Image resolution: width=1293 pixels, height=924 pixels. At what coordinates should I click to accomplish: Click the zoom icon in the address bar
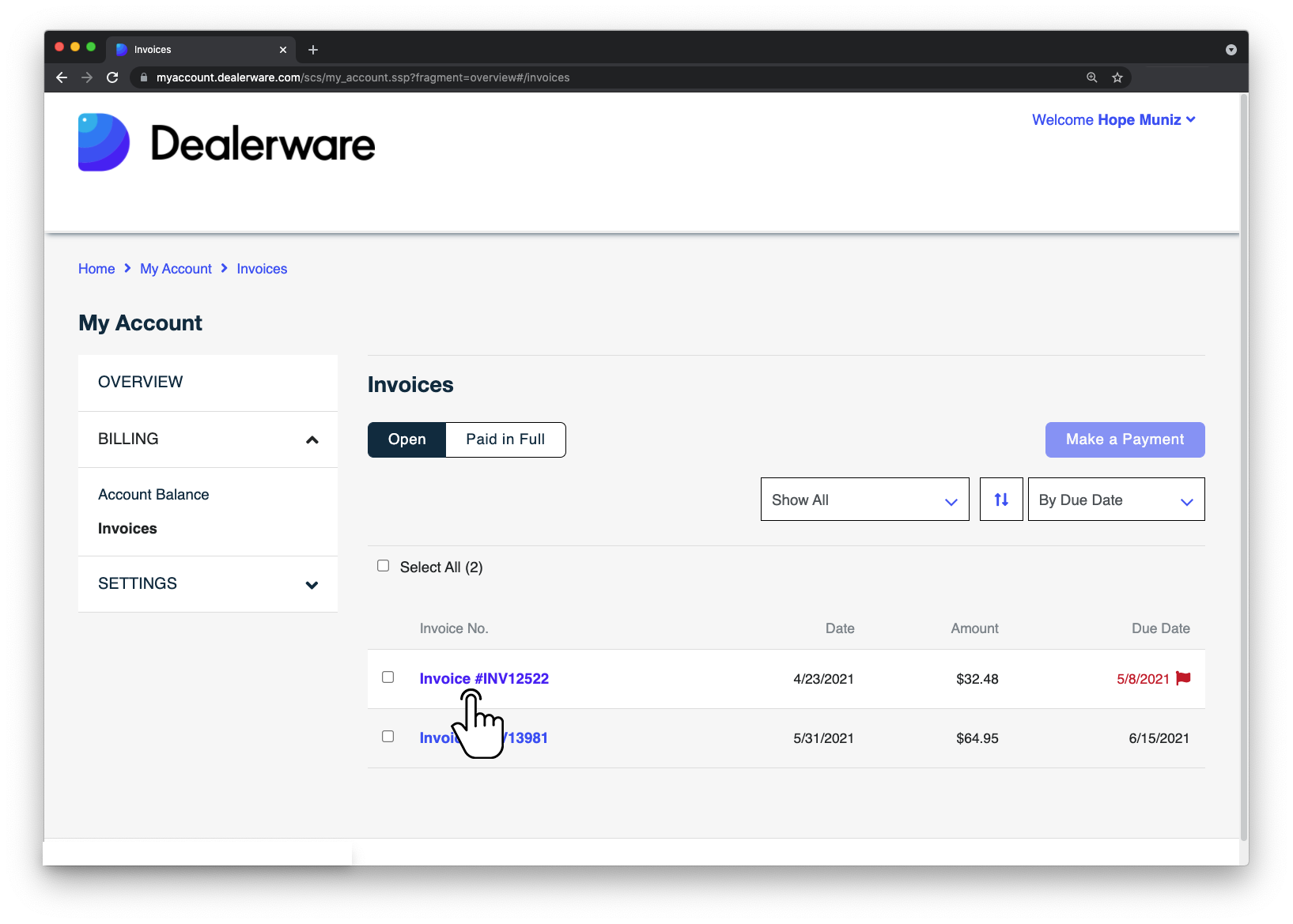point(1092,77)
